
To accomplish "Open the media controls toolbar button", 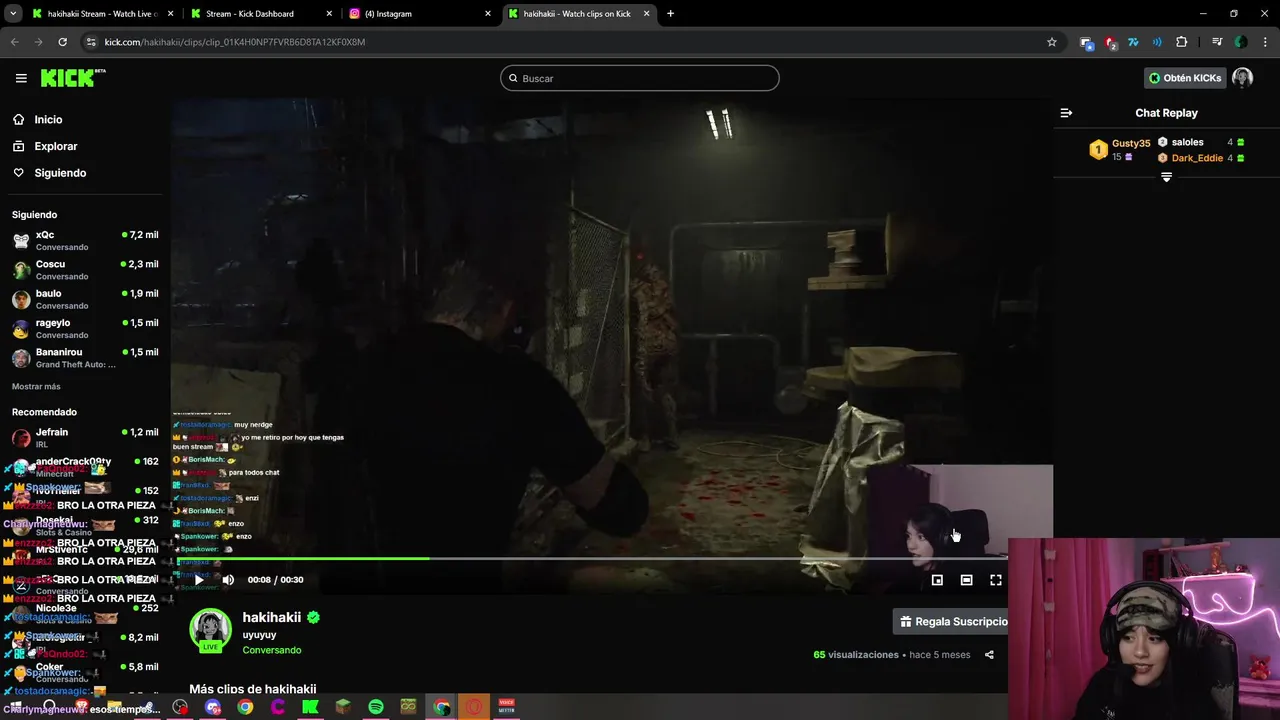I will click(1217, 42).
